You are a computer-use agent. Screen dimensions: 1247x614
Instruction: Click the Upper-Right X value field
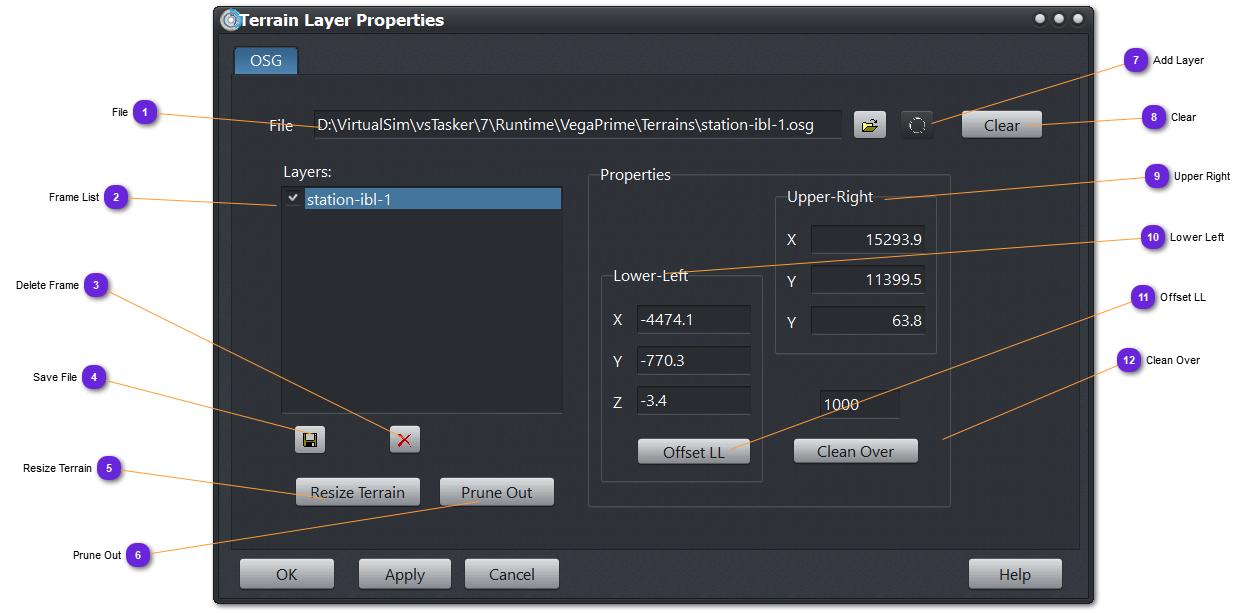point(867,240)
